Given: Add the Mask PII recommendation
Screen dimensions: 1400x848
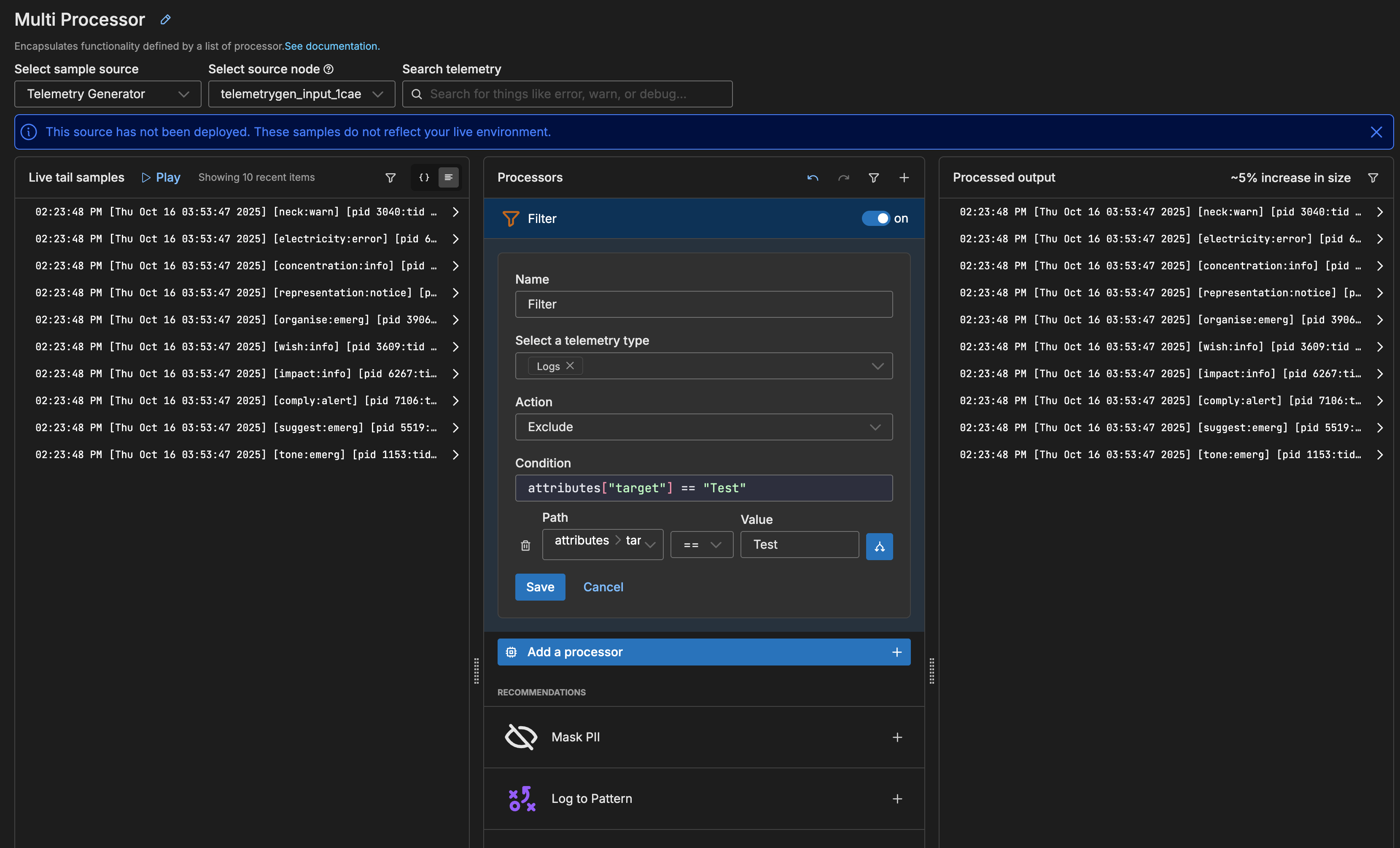Looking at the screenshot, I should click(x=897, y=737).
